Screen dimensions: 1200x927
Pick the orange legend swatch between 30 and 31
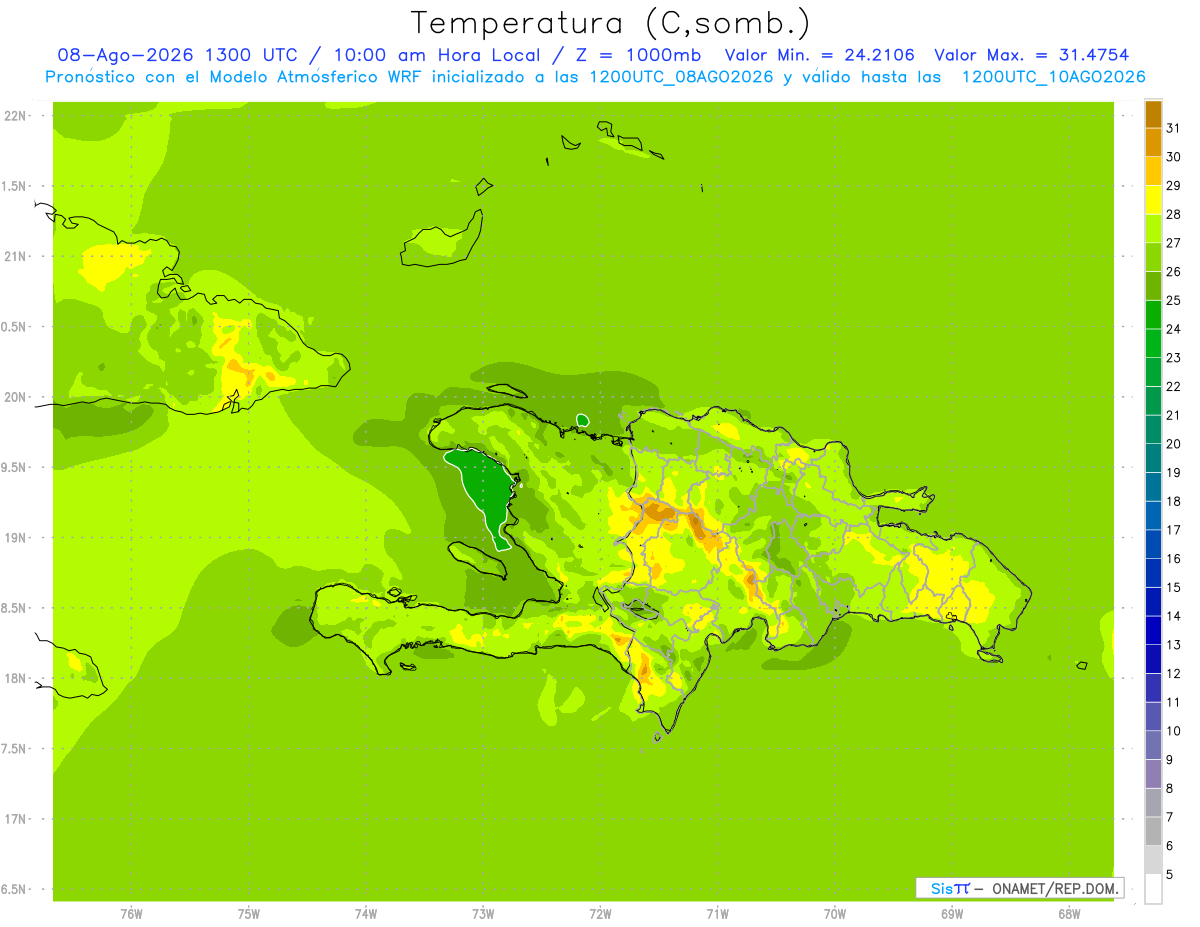click(x=1153, y=143)
